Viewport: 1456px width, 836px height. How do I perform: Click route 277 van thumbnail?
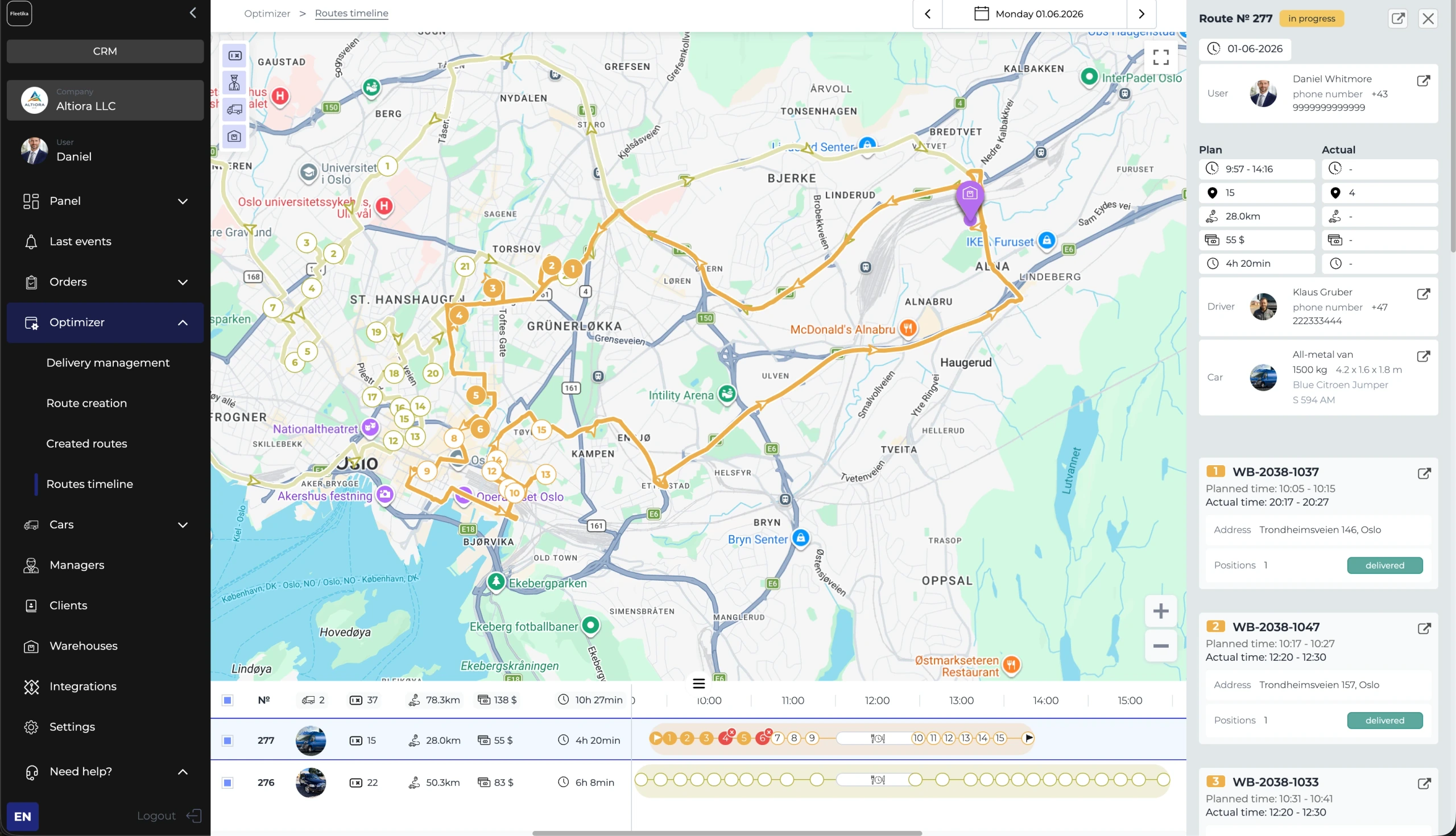point(311,740)
